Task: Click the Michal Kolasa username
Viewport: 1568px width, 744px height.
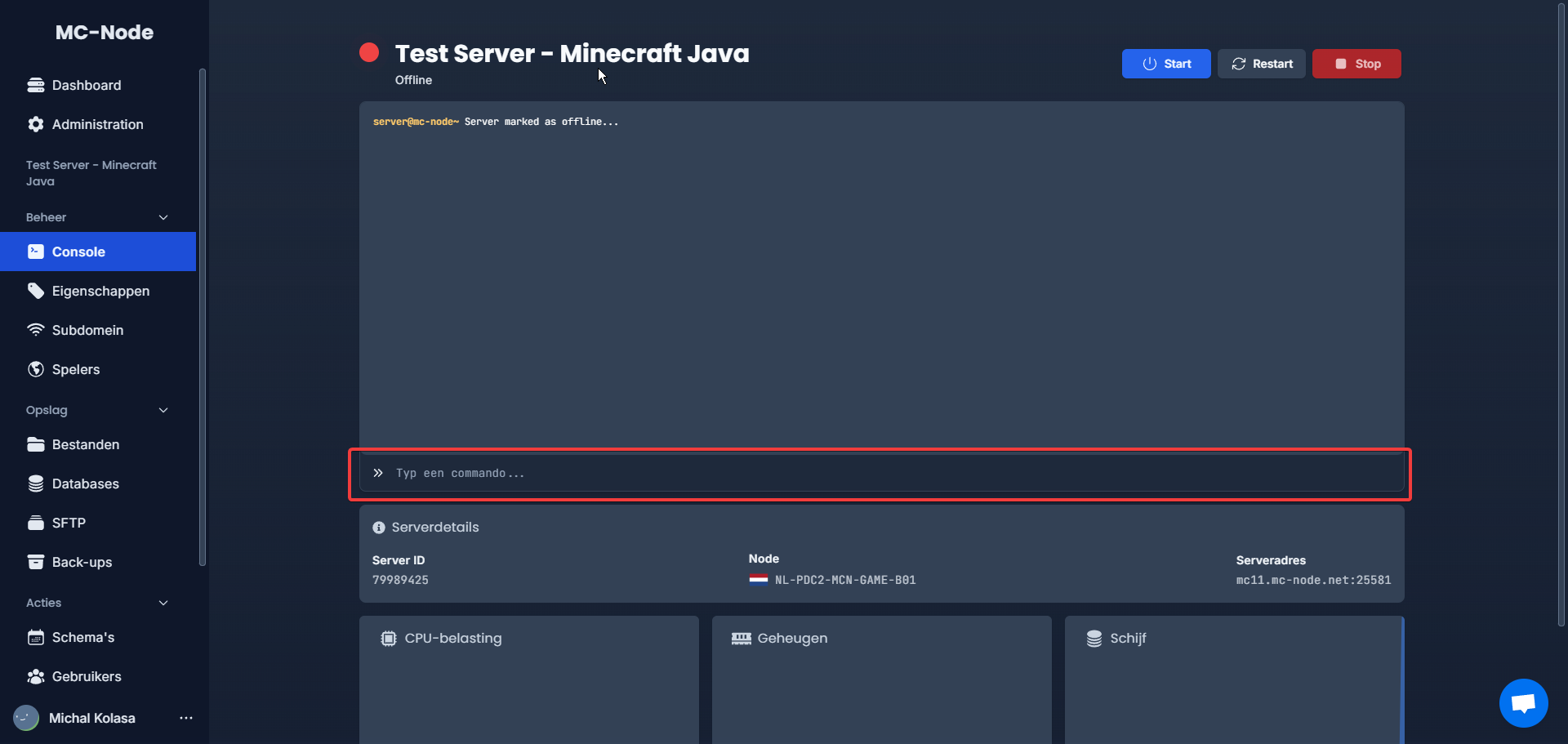Action: pos(92,718)
